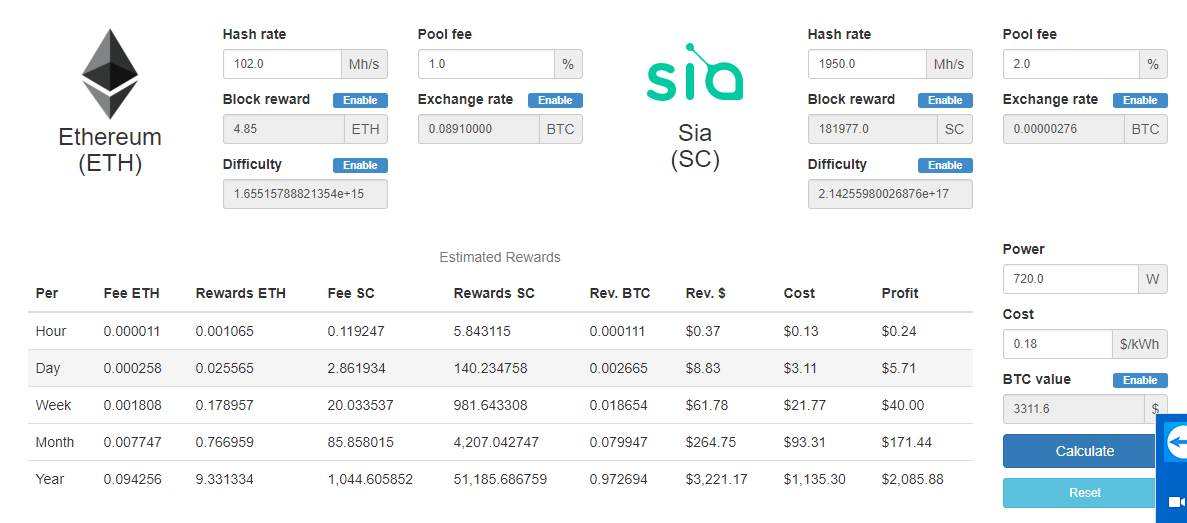
Task: Click the Power wattage input field
Action: pyautogui.click(x=1071, y=279)
